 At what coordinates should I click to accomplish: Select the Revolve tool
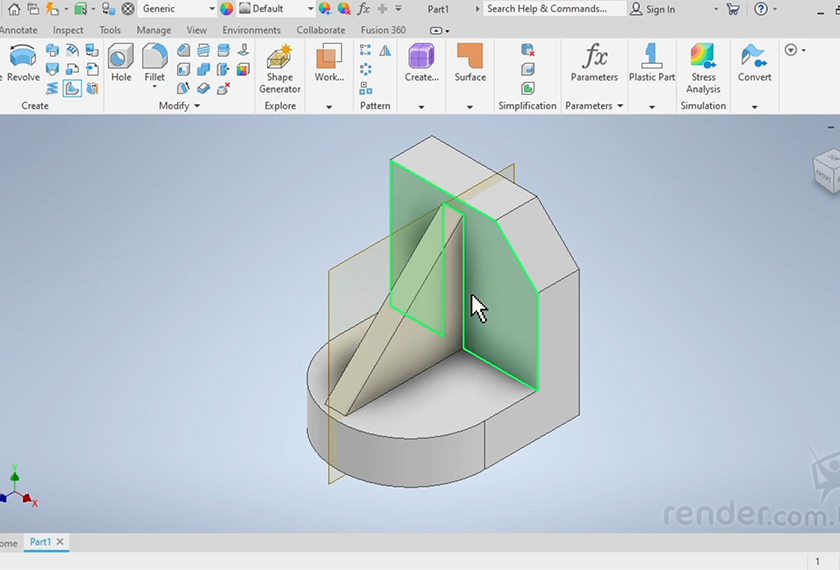22,63
